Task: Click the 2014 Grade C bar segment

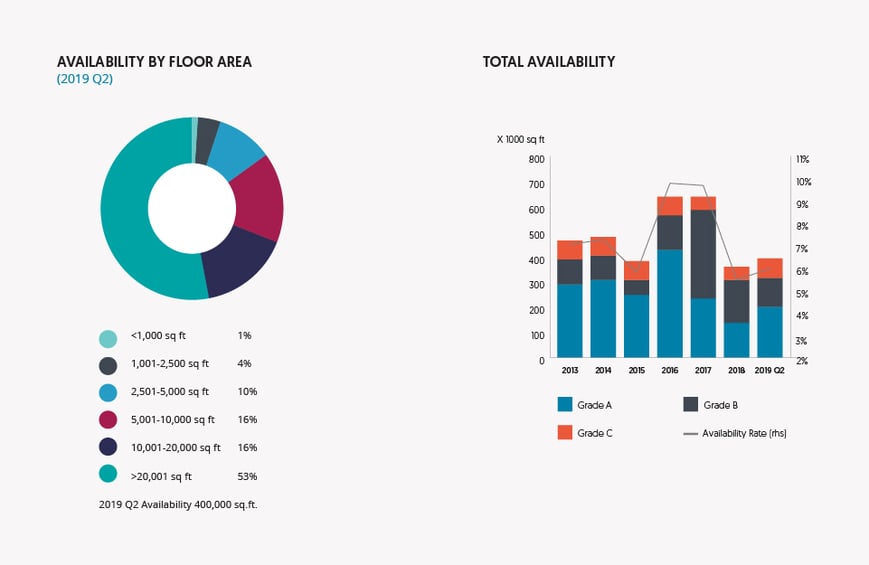Action: (x=603, y=246)
